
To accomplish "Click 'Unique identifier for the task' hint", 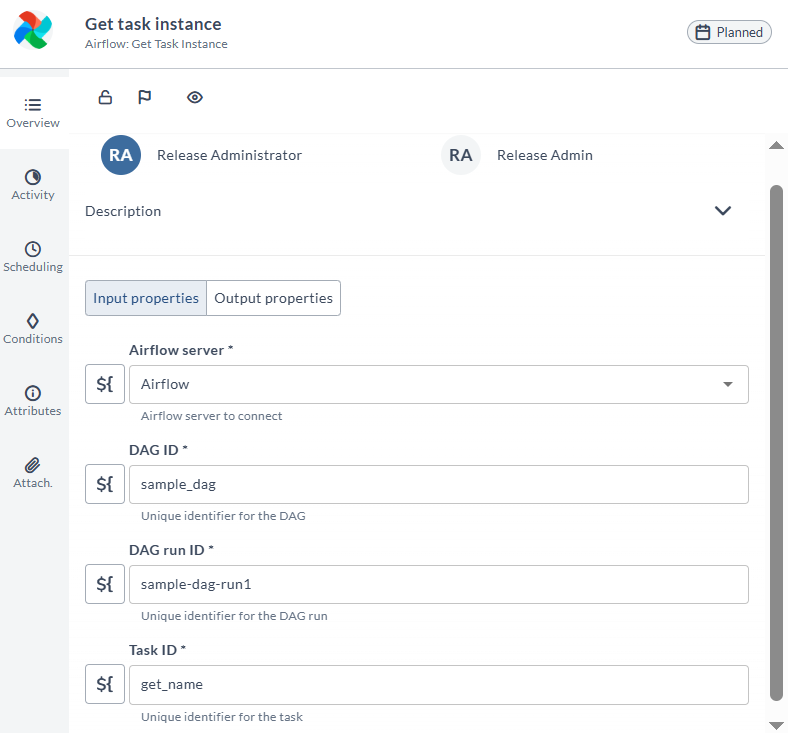I will point(222,717).
